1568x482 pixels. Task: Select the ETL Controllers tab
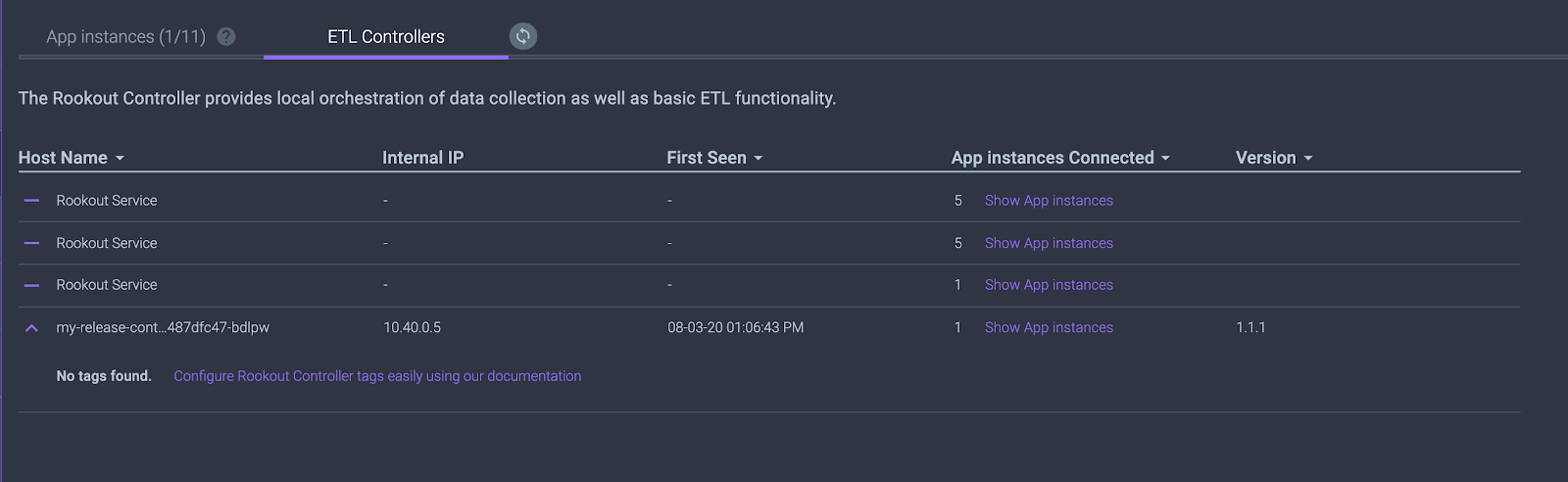coord(386,36)
